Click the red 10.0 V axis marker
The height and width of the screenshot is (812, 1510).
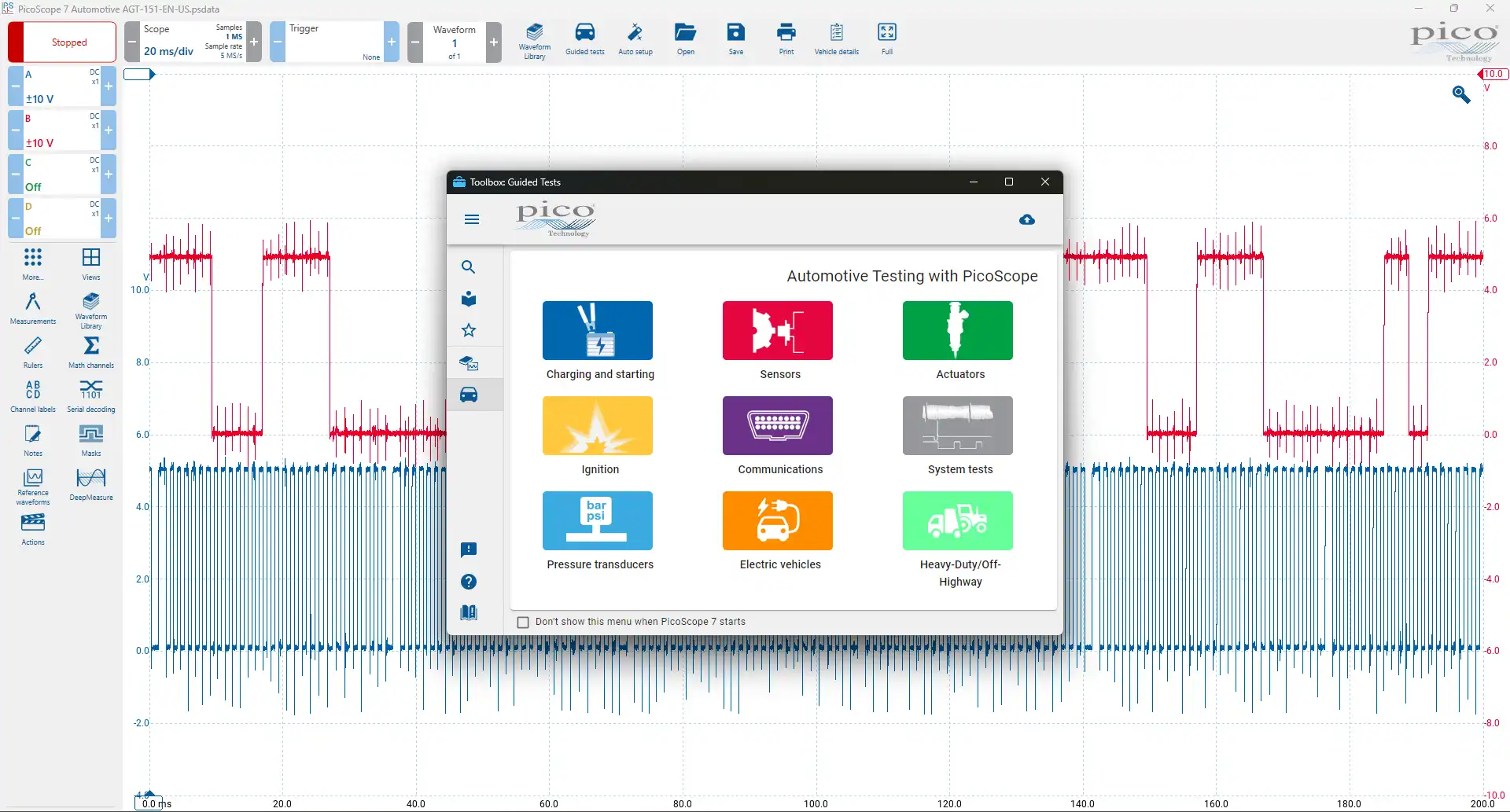coord(1493,74)
